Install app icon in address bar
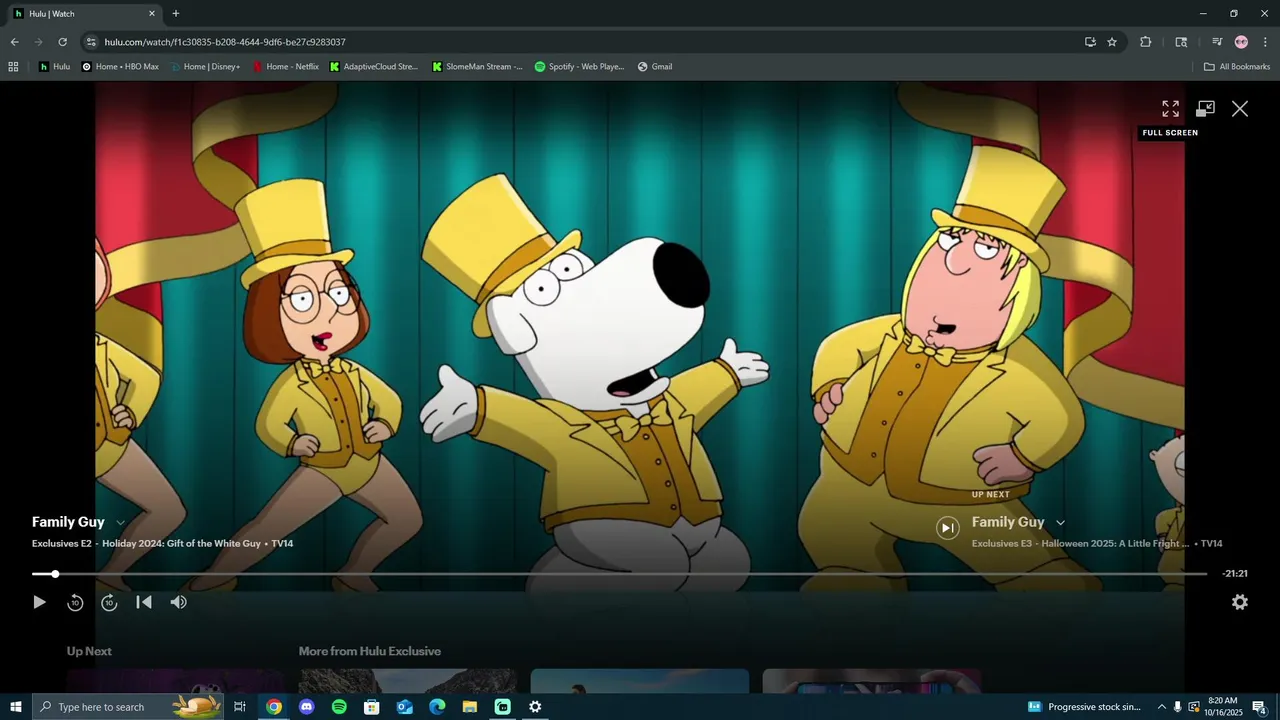1280x720 pixels. coord(1090,42)
